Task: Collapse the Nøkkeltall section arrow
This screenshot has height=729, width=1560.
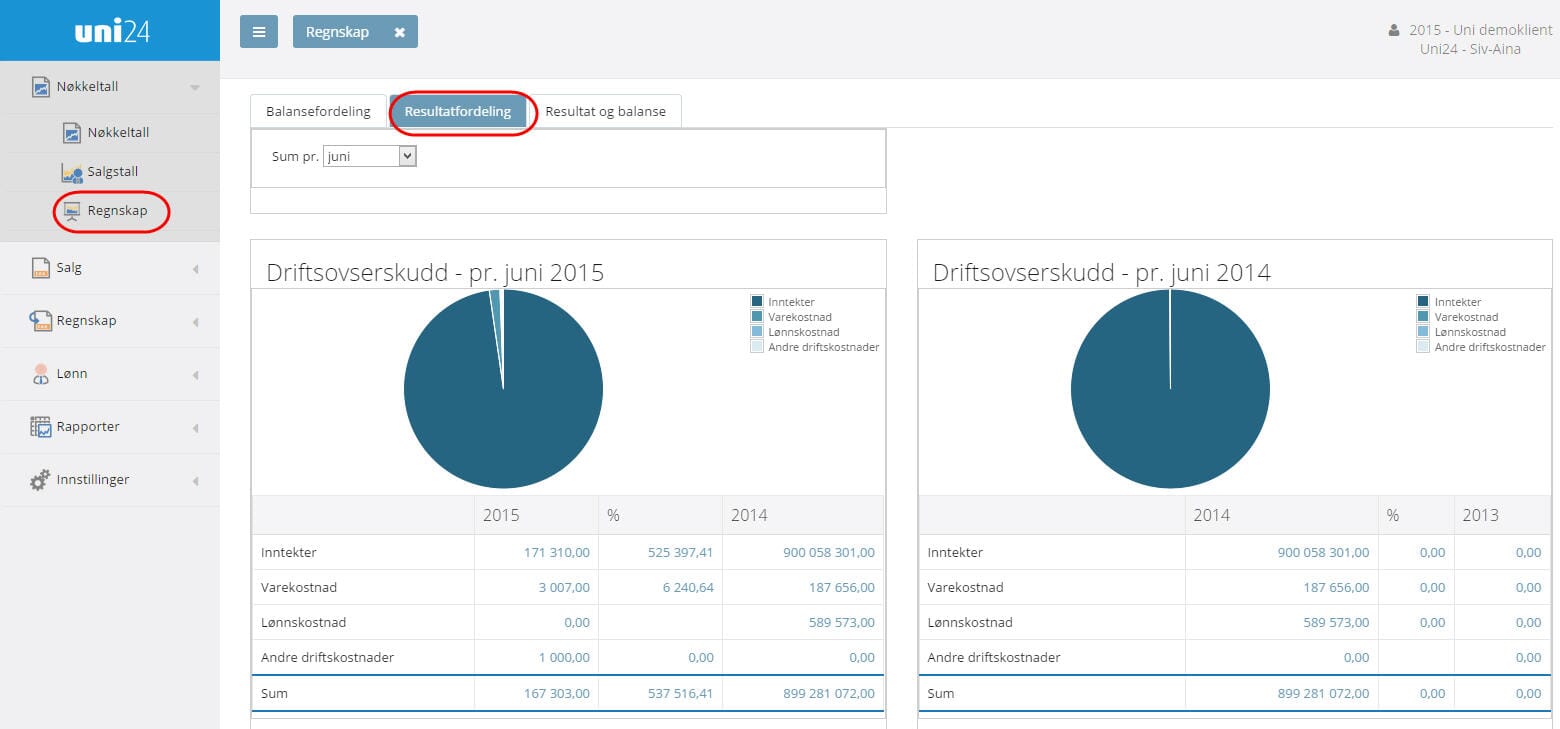Action: (x=195, y=88)
